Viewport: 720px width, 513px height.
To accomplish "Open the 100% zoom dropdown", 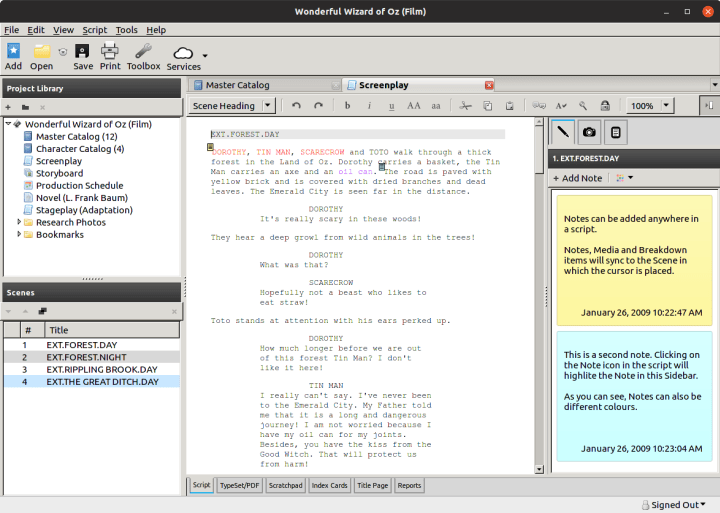I will [666, 106].
